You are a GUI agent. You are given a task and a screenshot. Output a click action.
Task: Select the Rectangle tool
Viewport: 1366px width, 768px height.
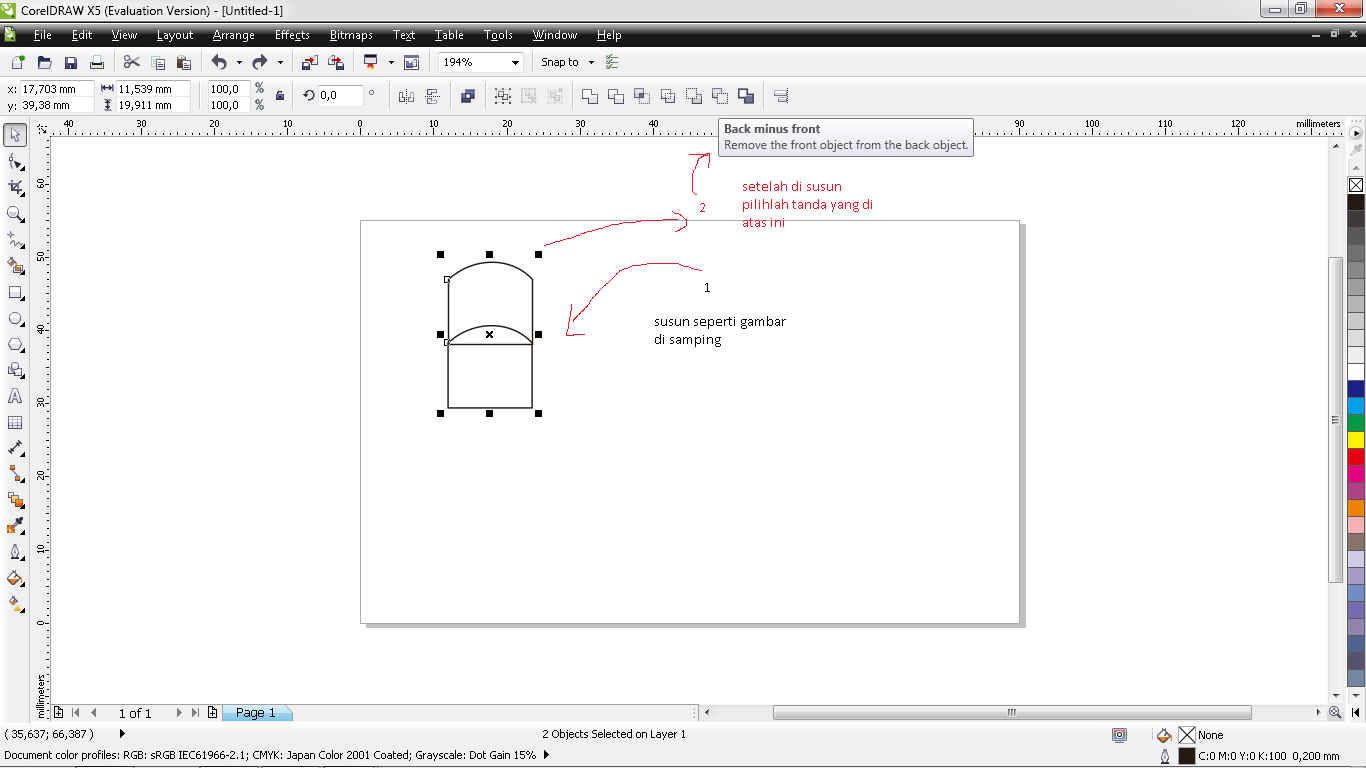point(15,293)
